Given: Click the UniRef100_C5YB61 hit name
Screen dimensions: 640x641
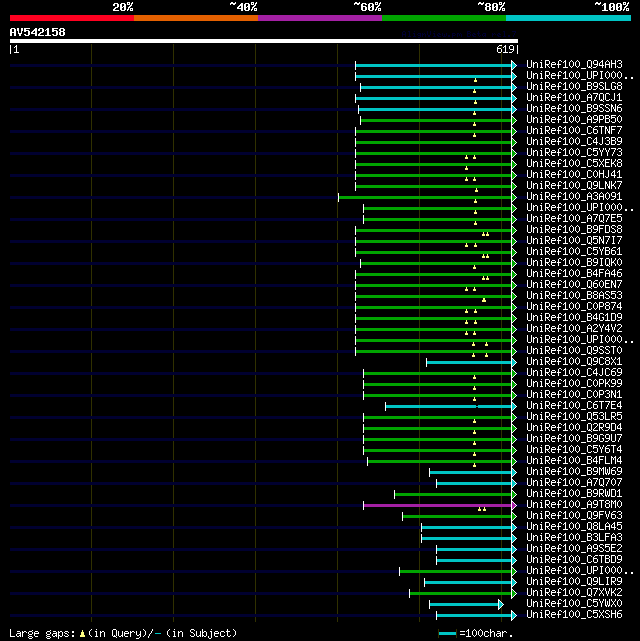Looking at the screenshot, I should coord(574,252).
